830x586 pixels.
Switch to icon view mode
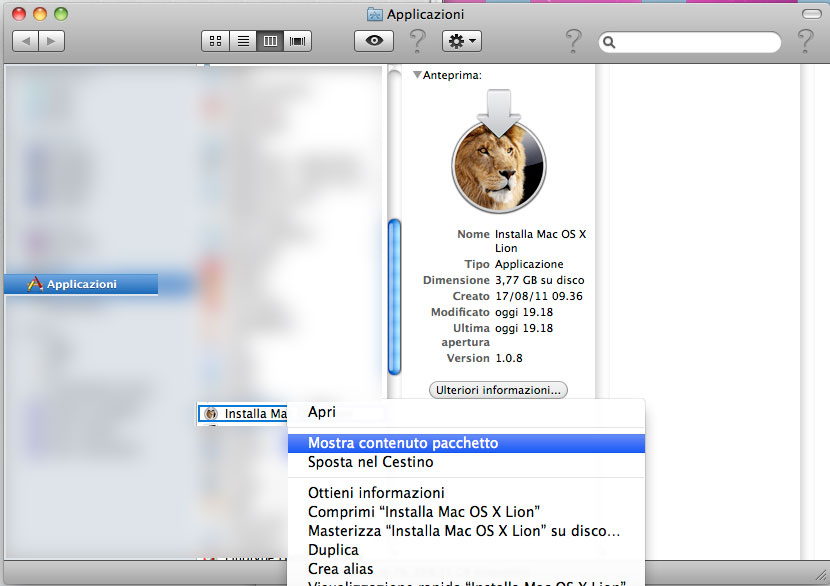pyautogui.click(x=215, y=41)
